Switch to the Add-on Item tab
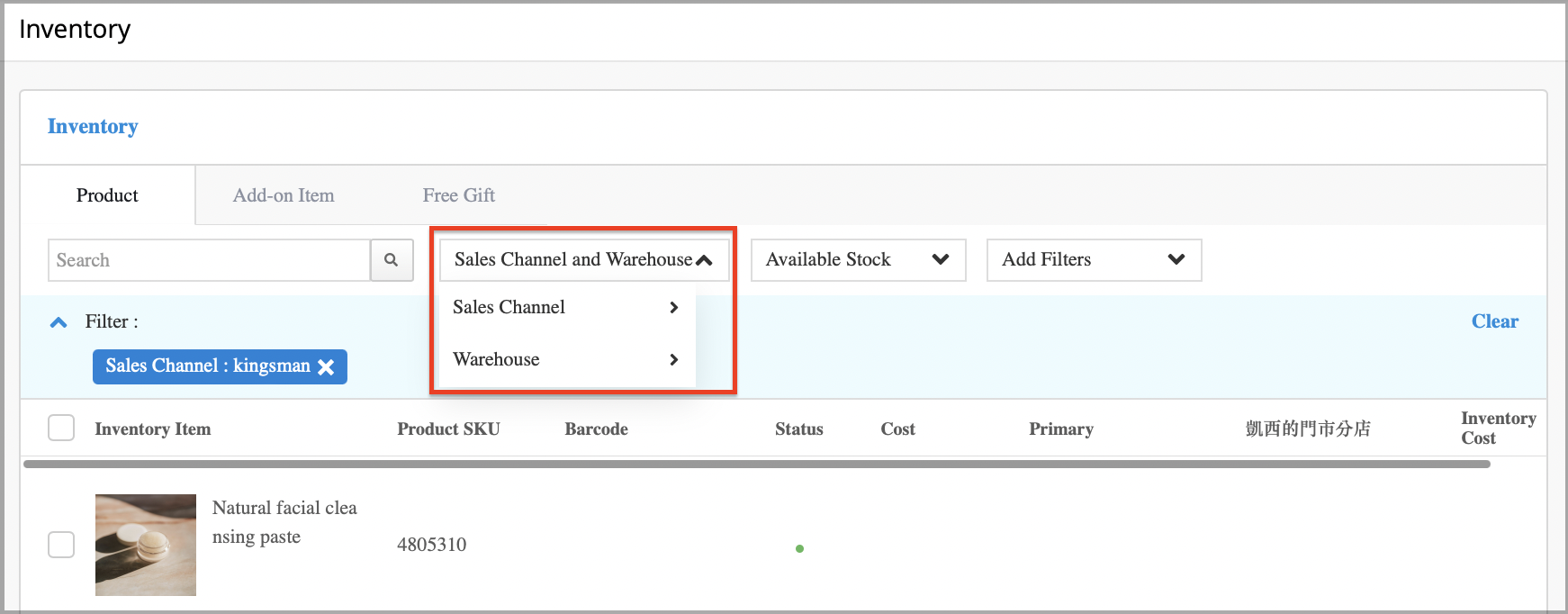 [284, 195]
